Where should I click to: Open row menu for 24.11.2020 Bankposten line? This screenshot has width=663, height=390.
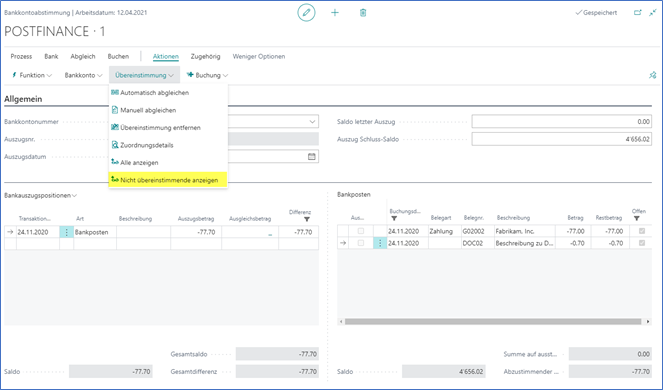(66, 232)
